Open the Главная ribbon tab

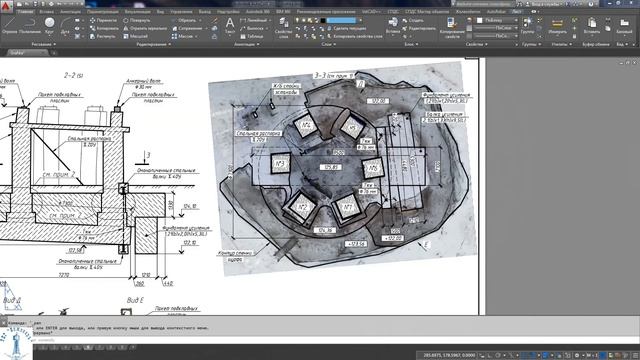25,12
